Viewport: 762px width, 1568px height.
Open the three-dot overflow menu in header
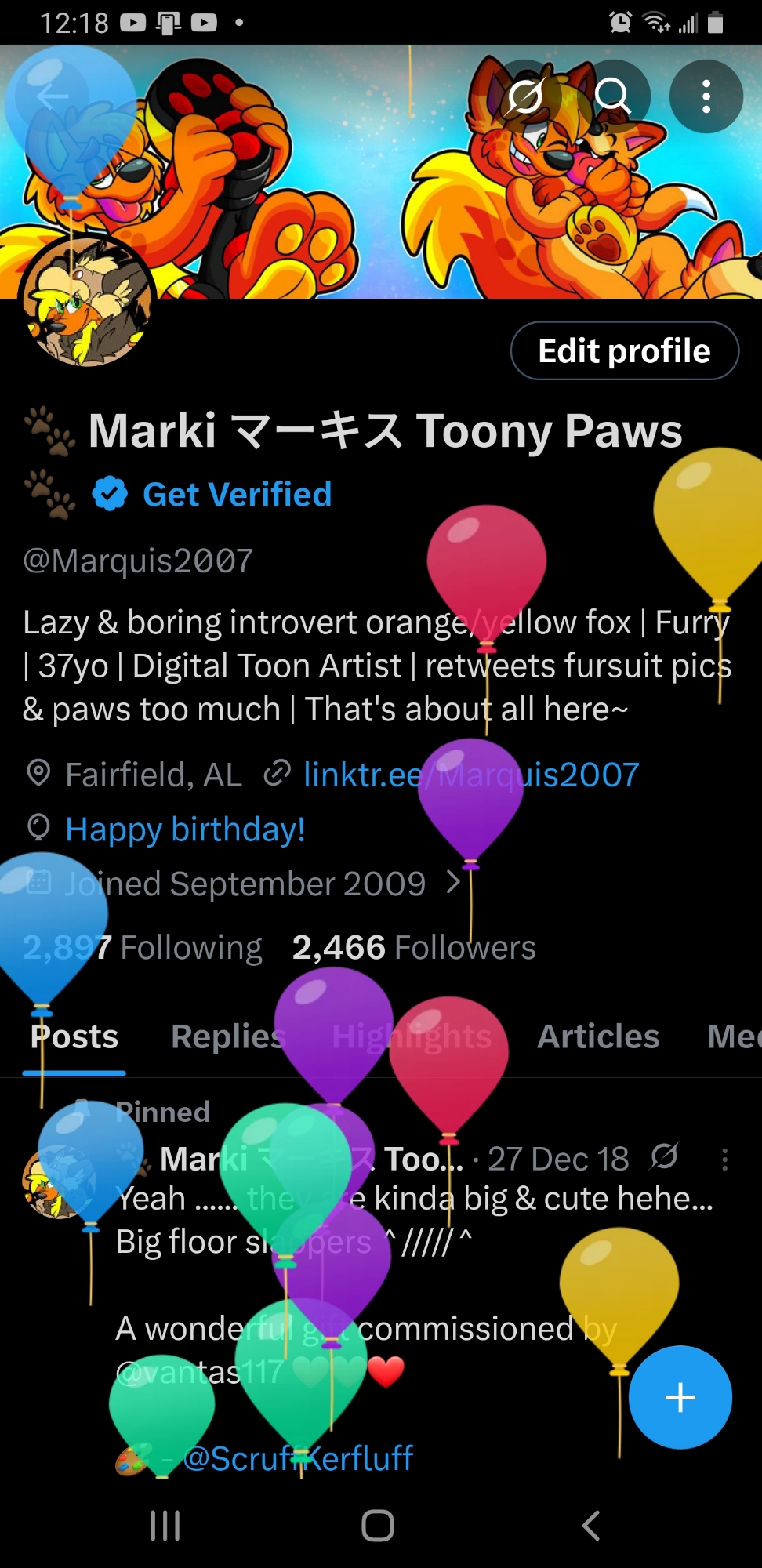click(x=706, y=96)
